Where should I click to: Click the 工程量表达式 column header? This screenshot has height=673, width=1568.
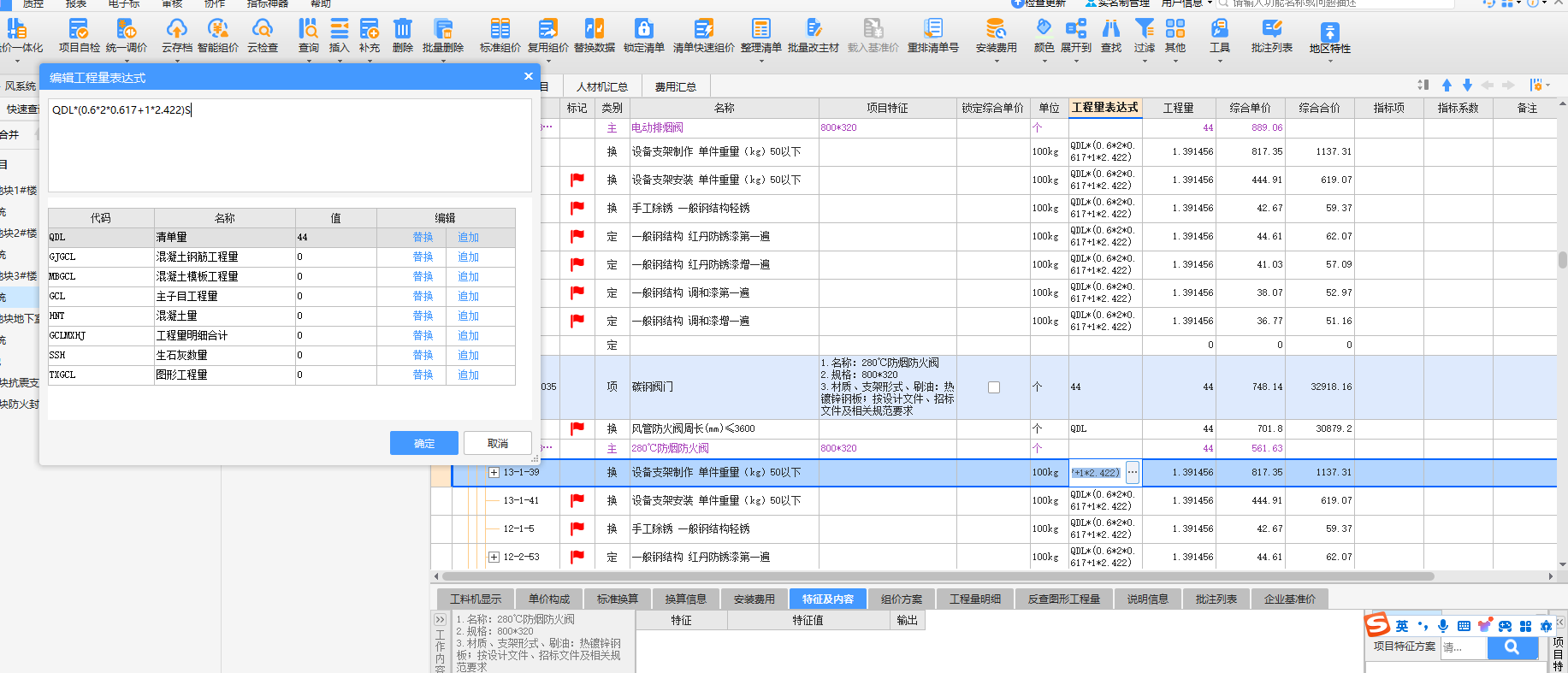1105,108
